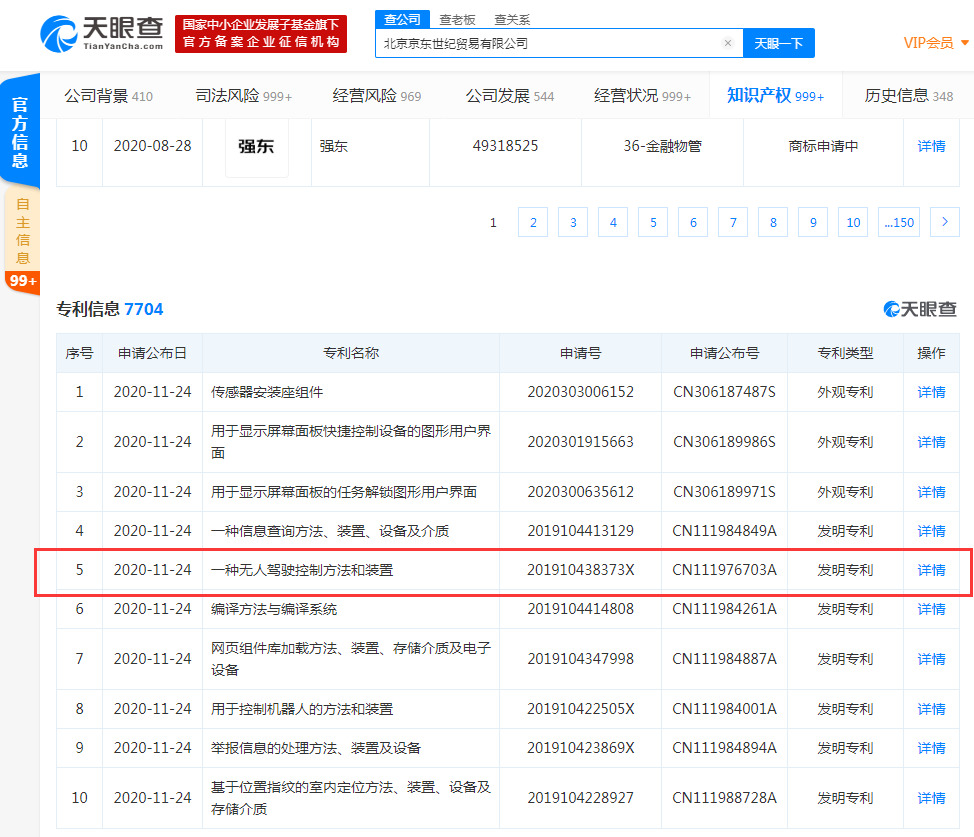
Task: Open 详情 for 传感器安装座组件 patent
Action: pyautogui.click(x=931, y=392)
